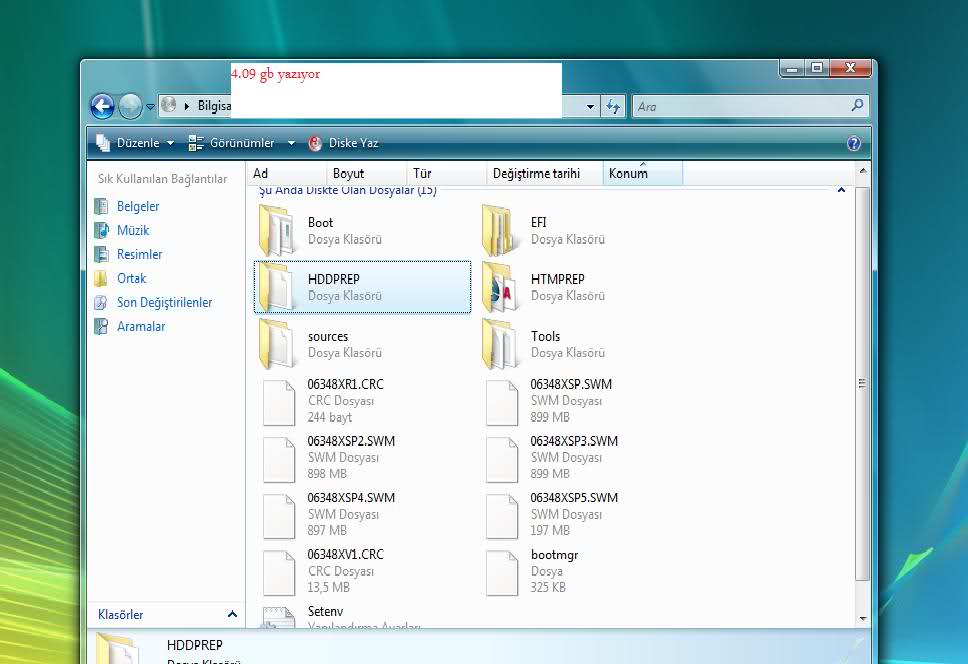The width and height of the screenshot is (968, 664).
Task: Select the sources folder icon
Action: point(276,344)
